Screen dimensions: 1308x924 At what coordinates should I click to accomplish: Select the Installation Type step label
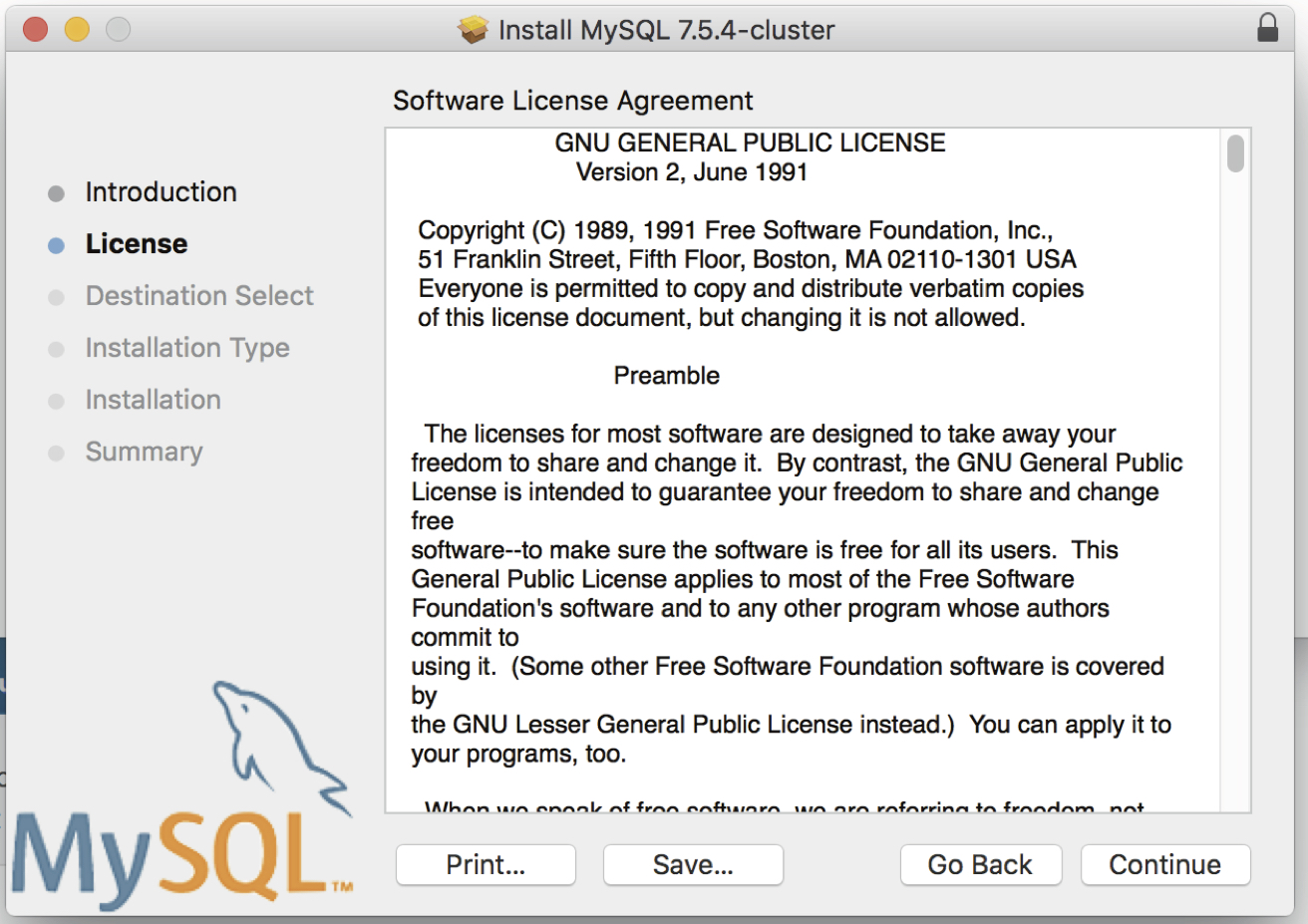point(187,348)
